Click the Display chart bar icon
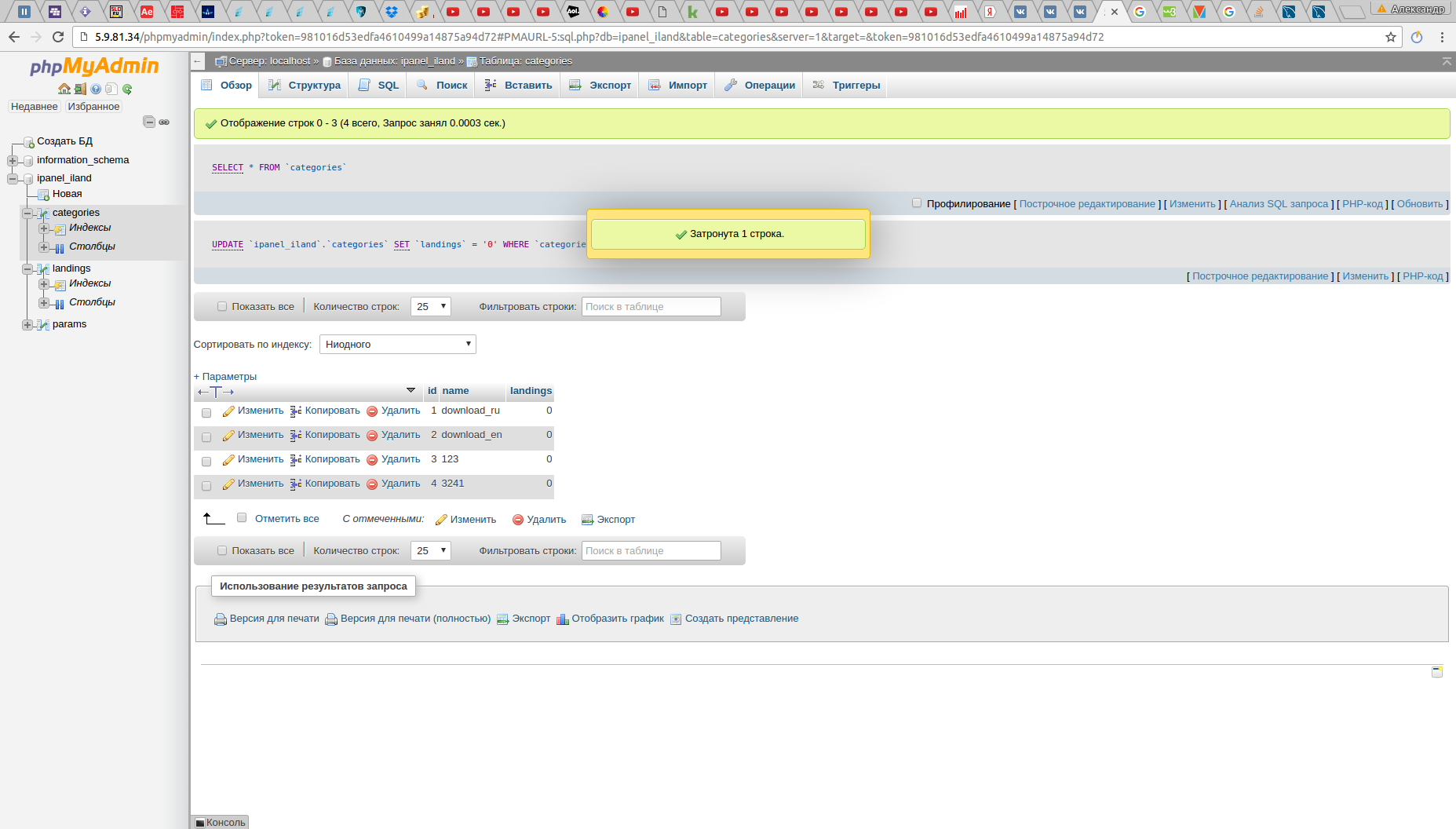 tap(562, 619)
